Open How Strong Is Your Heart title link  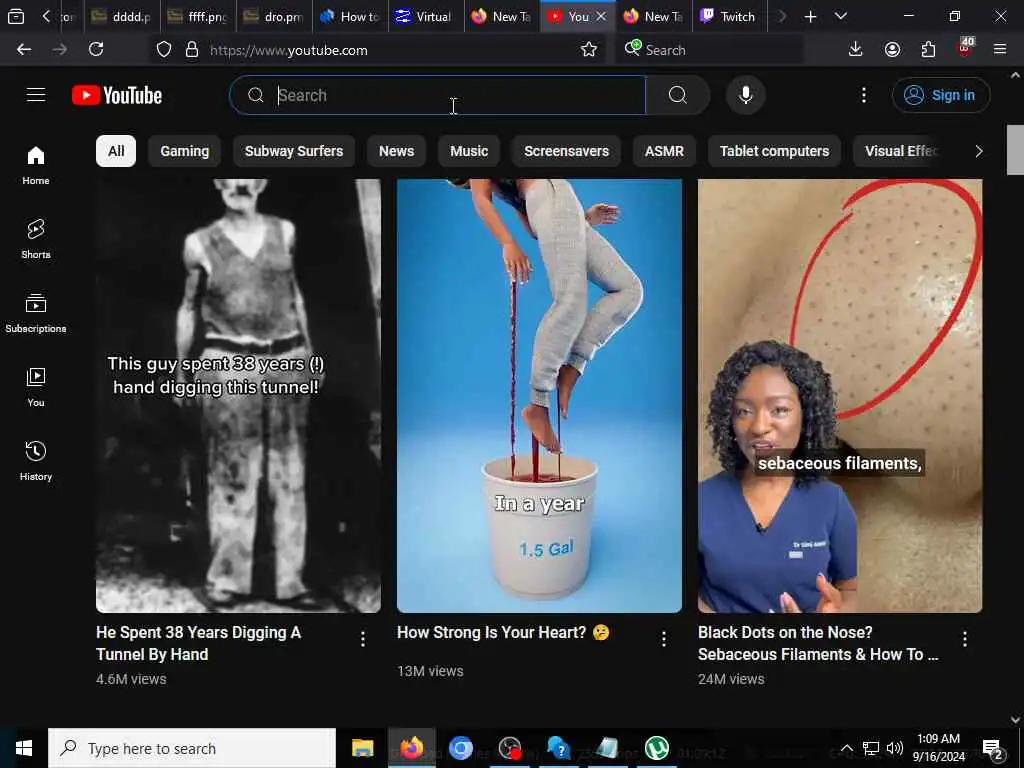[503, 632]
